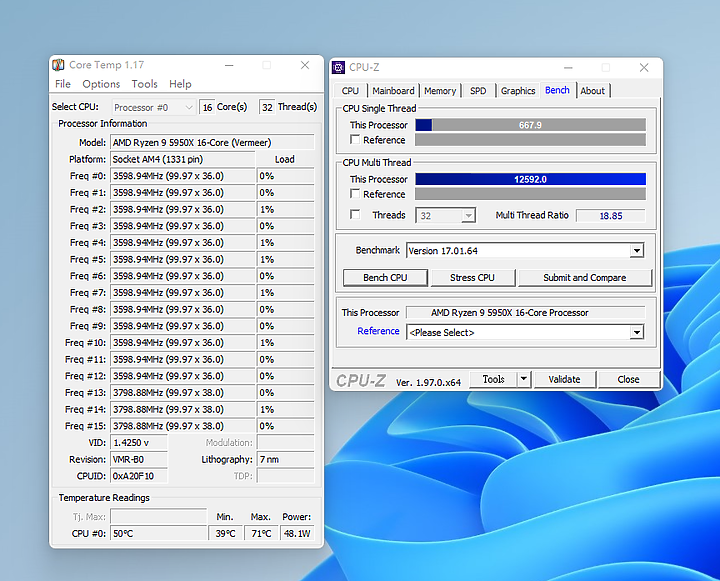Click the Bench CPU button
Screen dimensions: 720x581
click(x=385, y=277)
